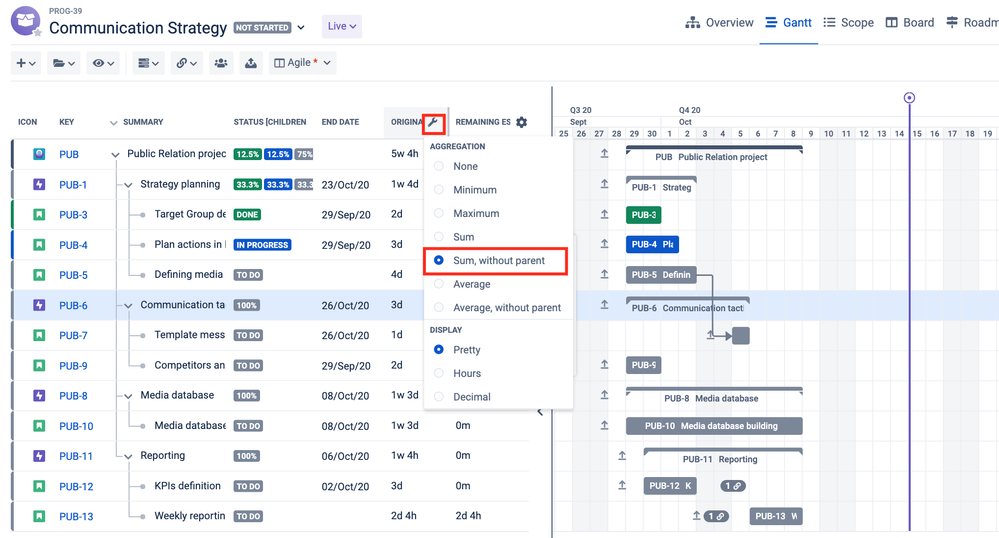This screenshot has height=538, width=999.
Task: Collapse the Strategy planning row
Action: 128,185
